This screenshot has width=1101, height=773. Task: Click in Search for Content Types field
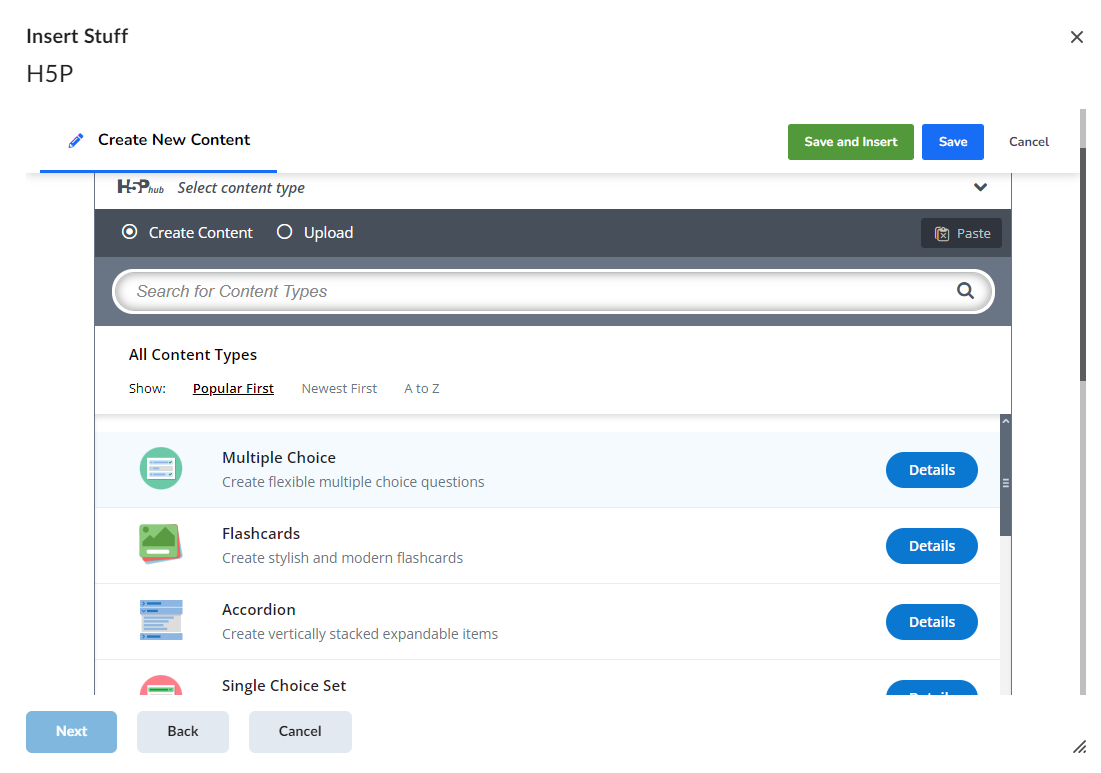540,291
